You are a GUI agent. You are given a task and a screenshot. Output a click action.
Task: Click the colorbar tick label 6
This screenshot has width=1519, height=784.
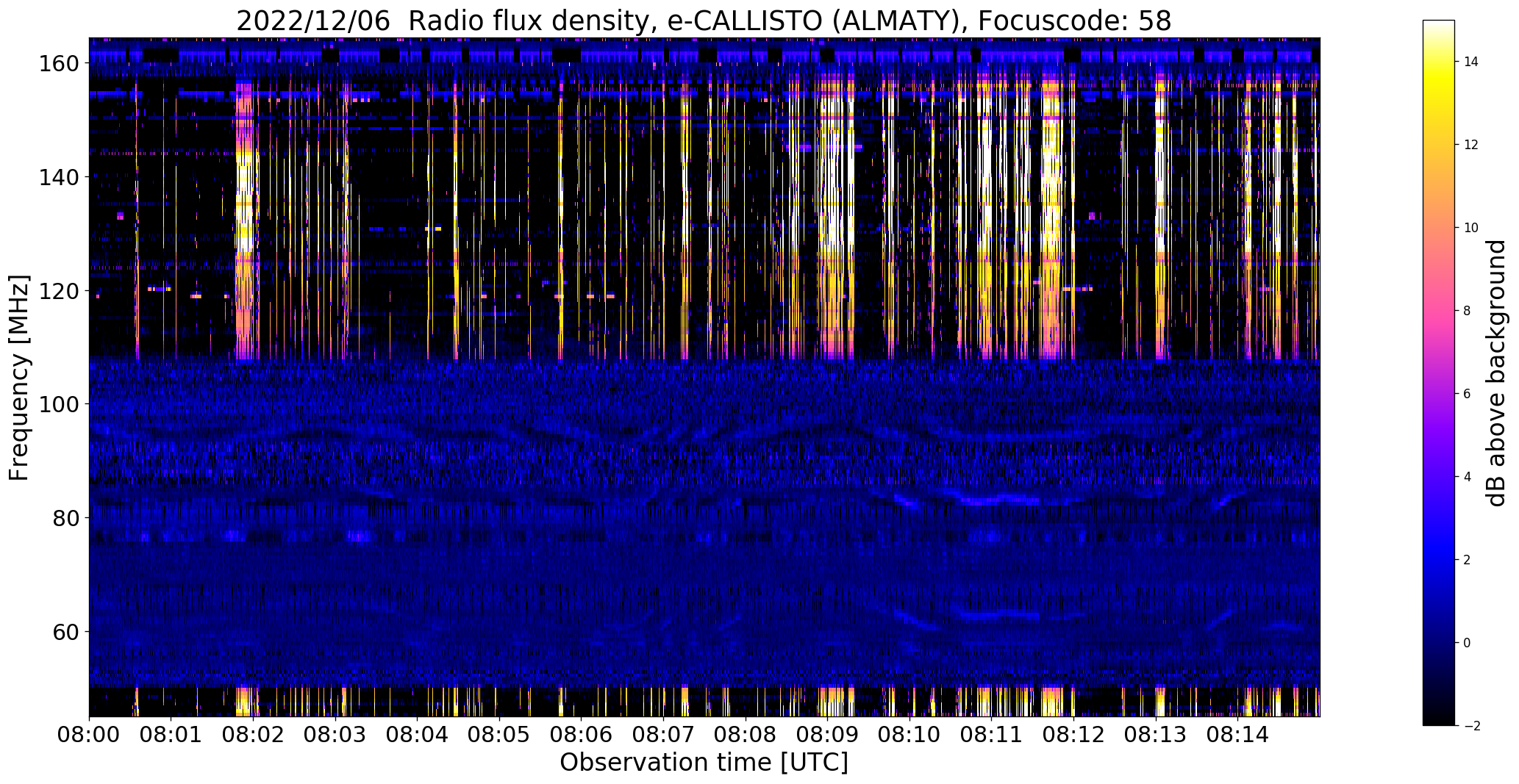[1468, 394]
